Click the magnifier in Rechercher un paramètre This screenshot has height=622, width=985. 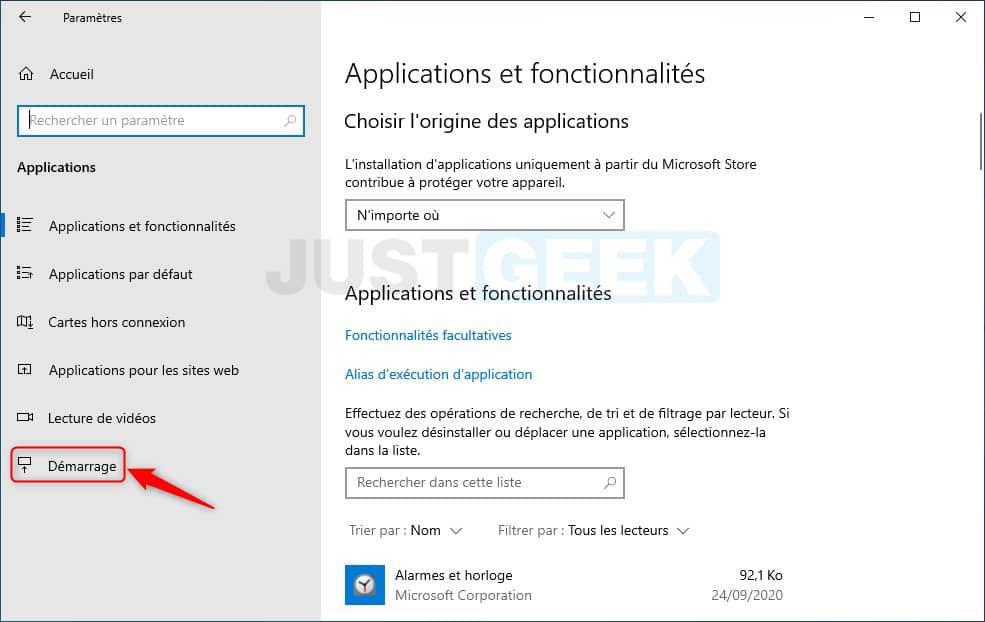click(x=290, y=120)
